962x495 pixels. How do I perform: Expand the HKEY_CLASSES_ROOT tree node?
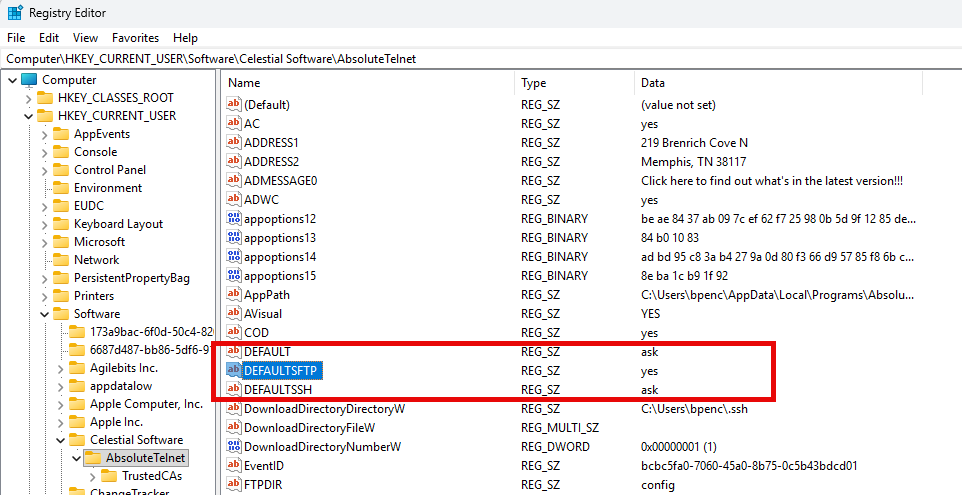point(28,98)
